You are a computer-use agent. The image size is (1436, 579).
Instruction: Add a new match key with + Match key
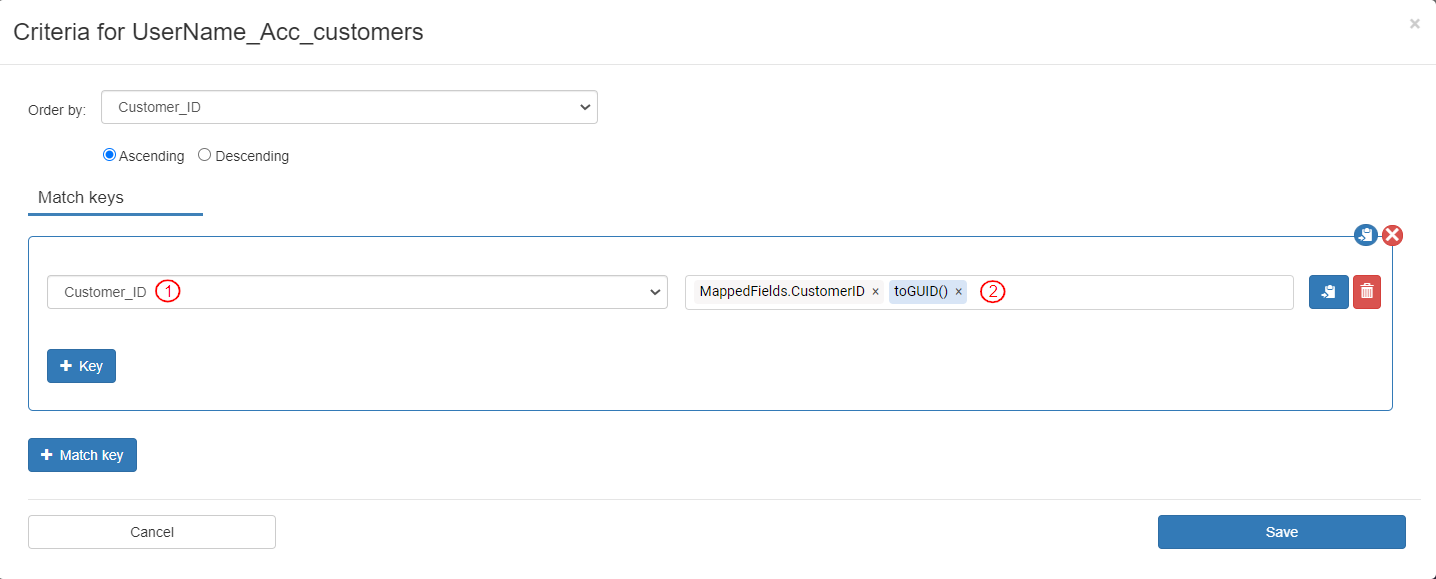coord(82,455)
